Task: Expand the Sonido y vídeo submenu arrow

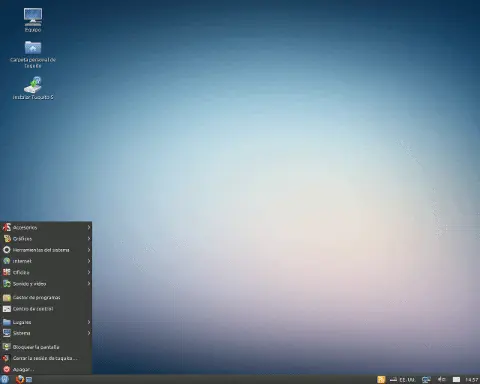Action: coord(89,284)
